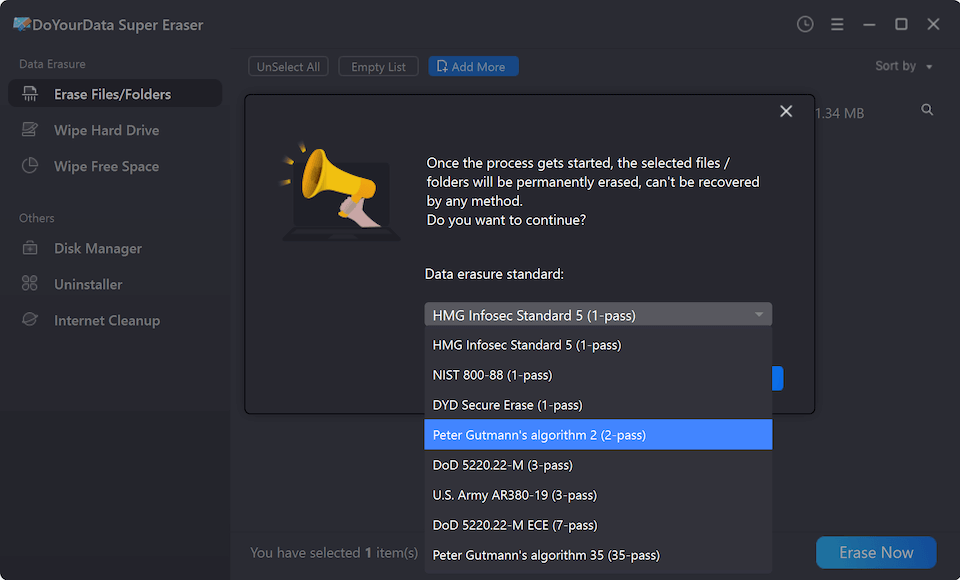The image size is (960, 580).
Task: Select DoD 5220.22-M ECE (7-pass) option
Action: coord(598,525)
